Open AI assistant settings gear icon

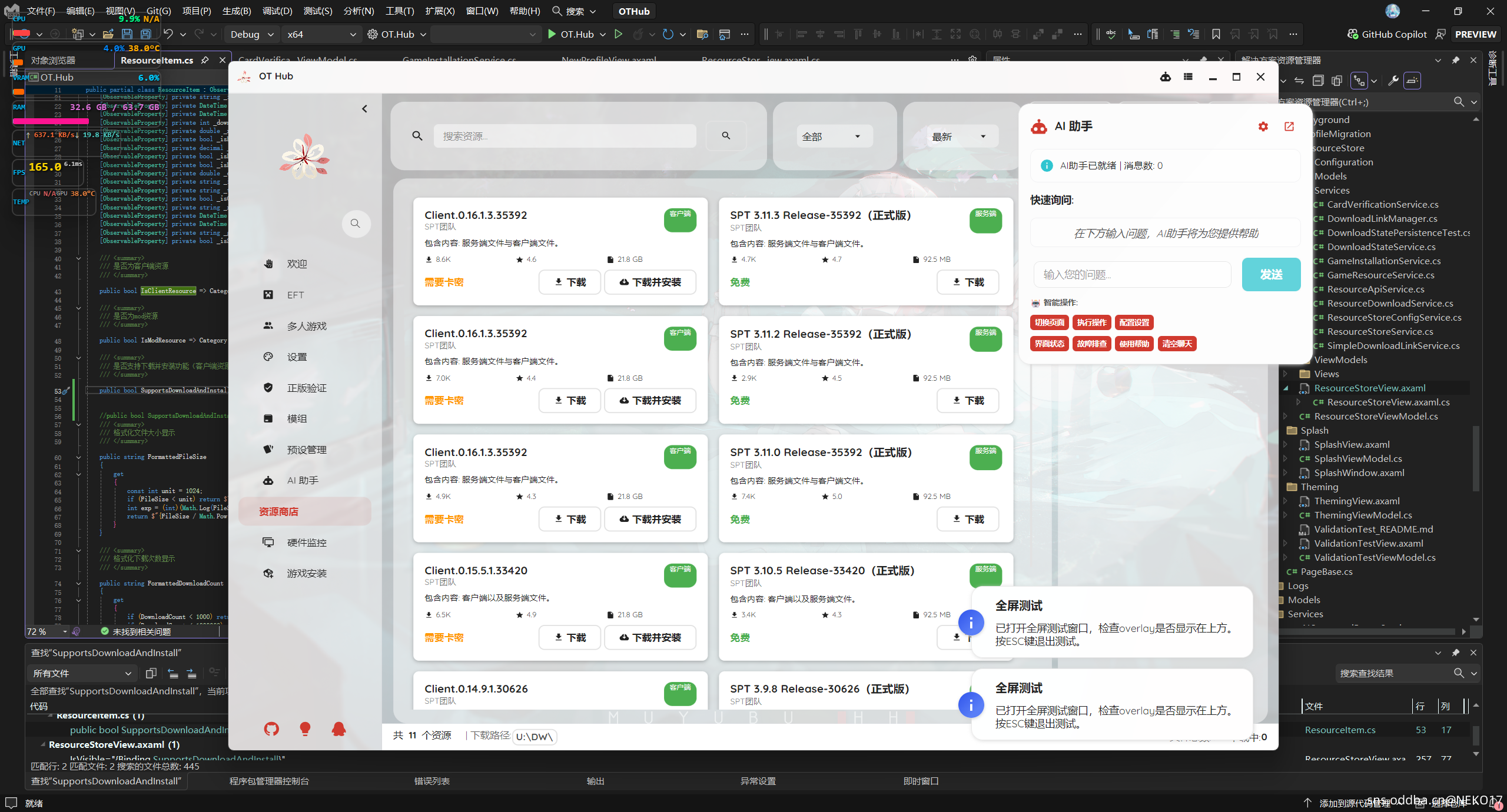(1263, 127)
